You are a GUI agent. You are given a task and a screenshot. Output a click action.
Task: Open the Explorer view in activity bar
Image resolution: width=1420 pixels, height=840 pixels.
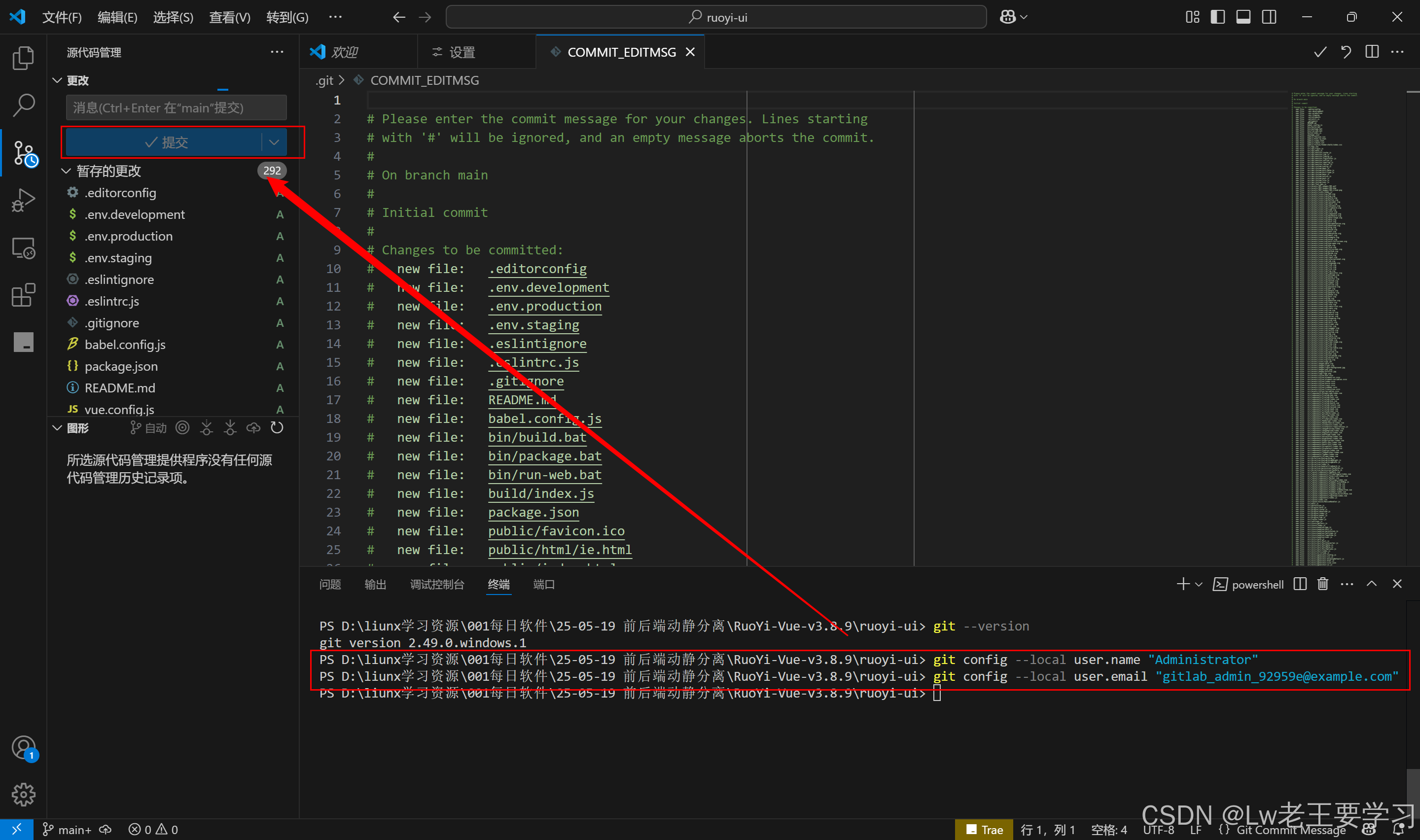(23, 58)
